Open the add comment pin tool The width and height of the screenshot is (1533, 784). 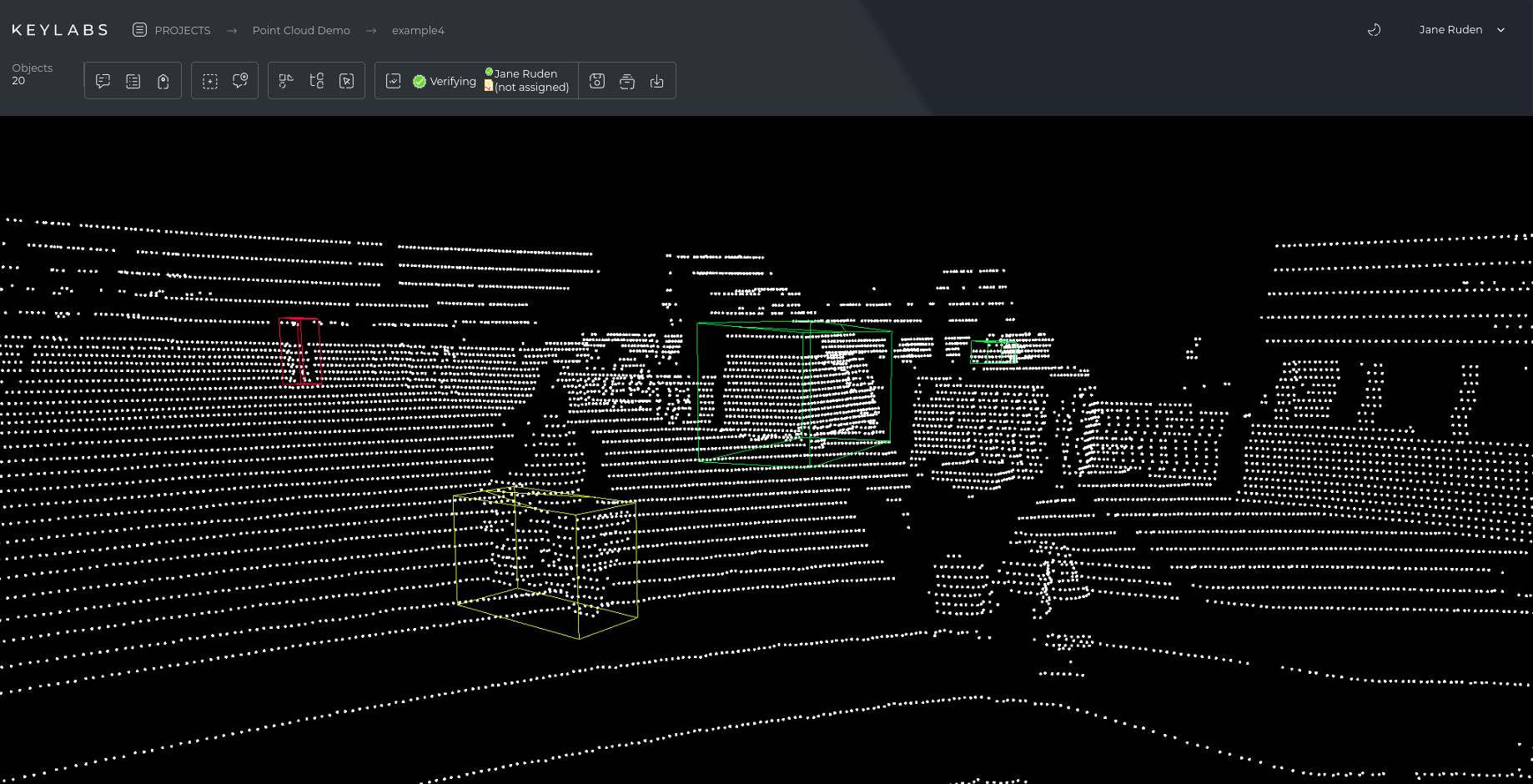(x=240, y=80)
